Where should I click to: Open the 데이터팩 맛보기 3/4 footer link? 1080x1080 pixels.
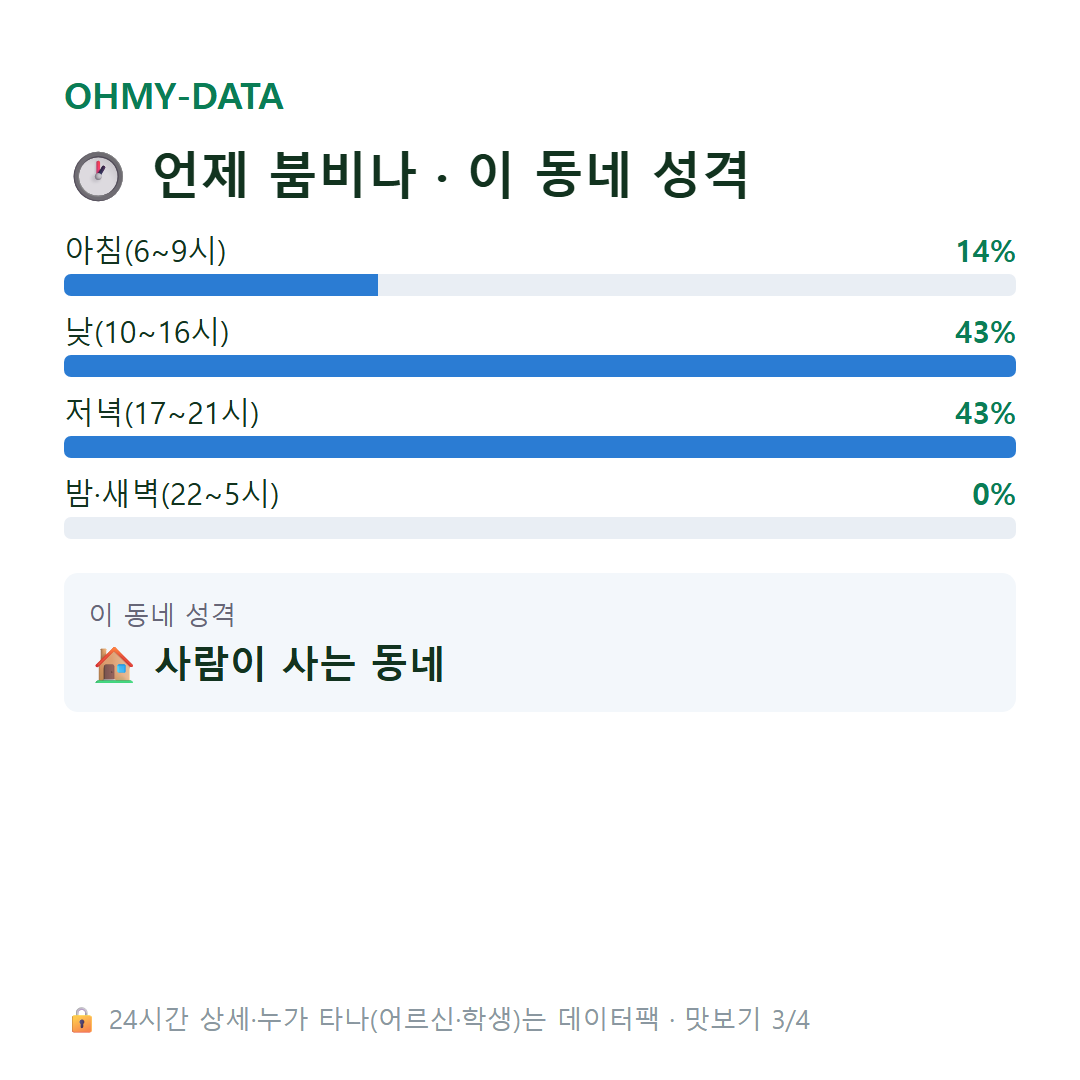pos(684,1020)
